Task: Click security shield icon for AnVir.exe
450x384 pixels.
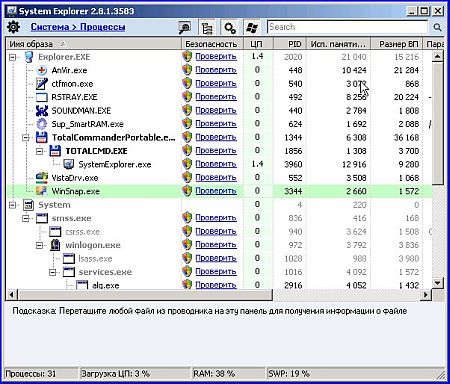Action: (187, 70)
